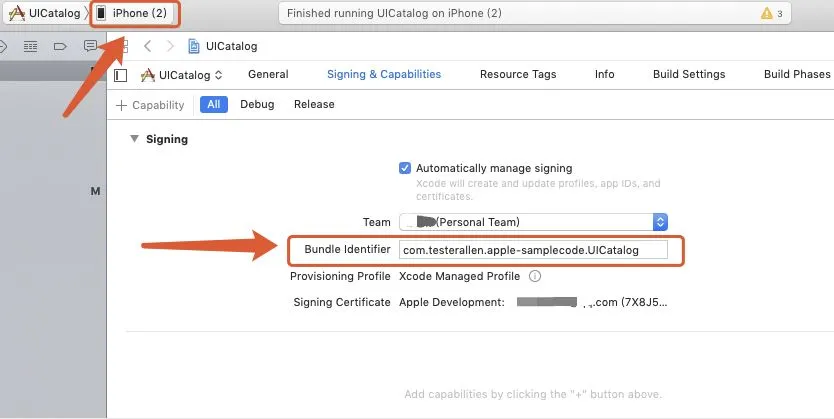Select the All configurations filter
The image size is (834, 419).
[x=213, y=105]
